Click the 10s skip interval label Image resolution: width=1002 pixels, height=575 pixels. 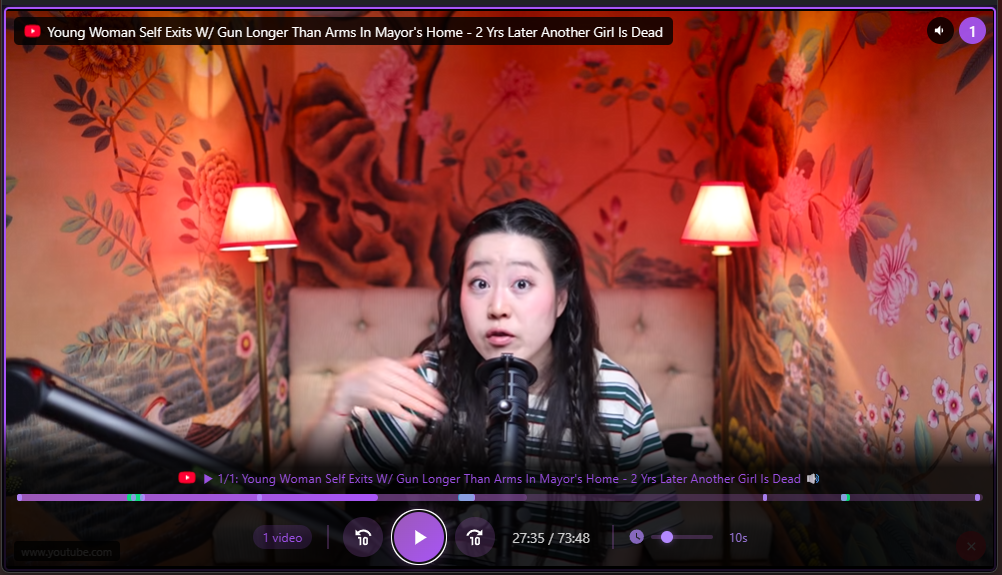pyautogui.click(x=738, y=537)
